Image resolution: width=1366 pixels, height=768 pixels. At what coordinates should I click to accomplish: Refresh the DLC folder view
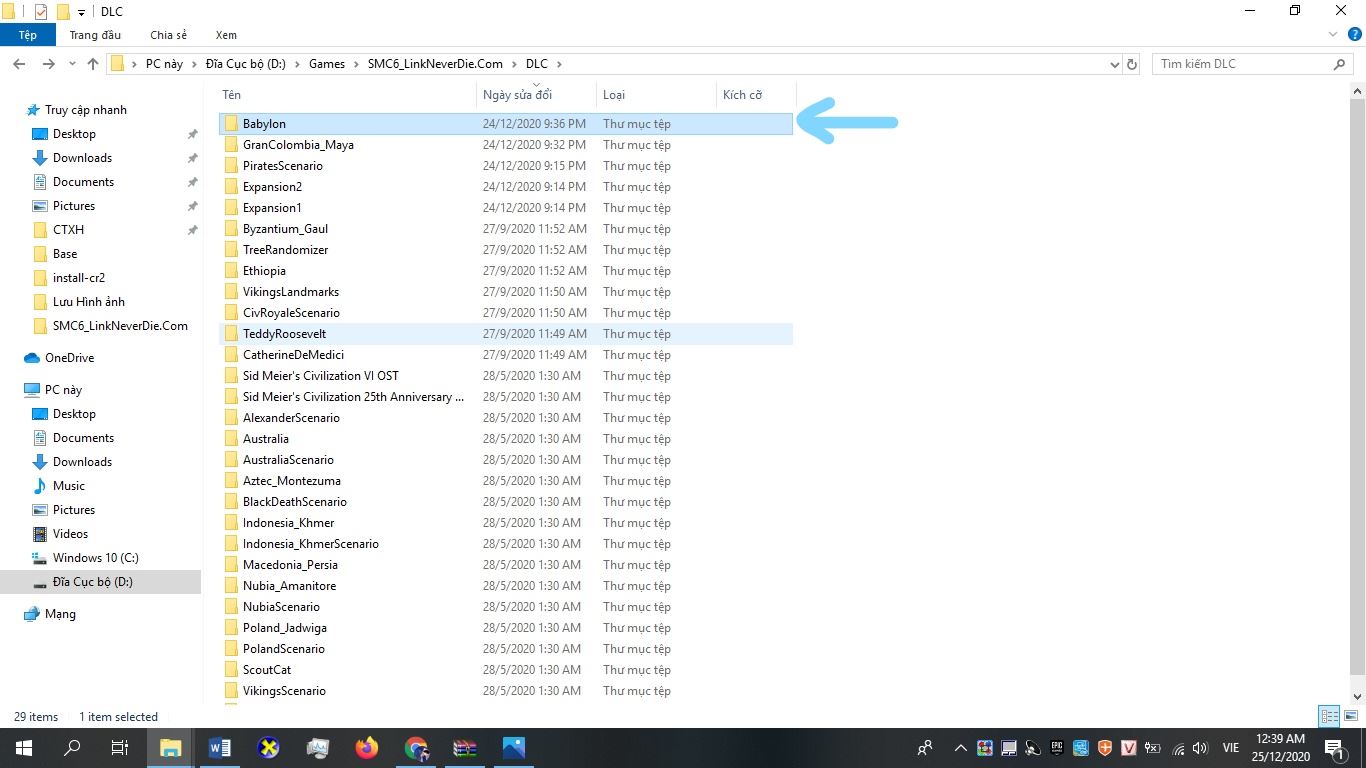coord(1132,64)
